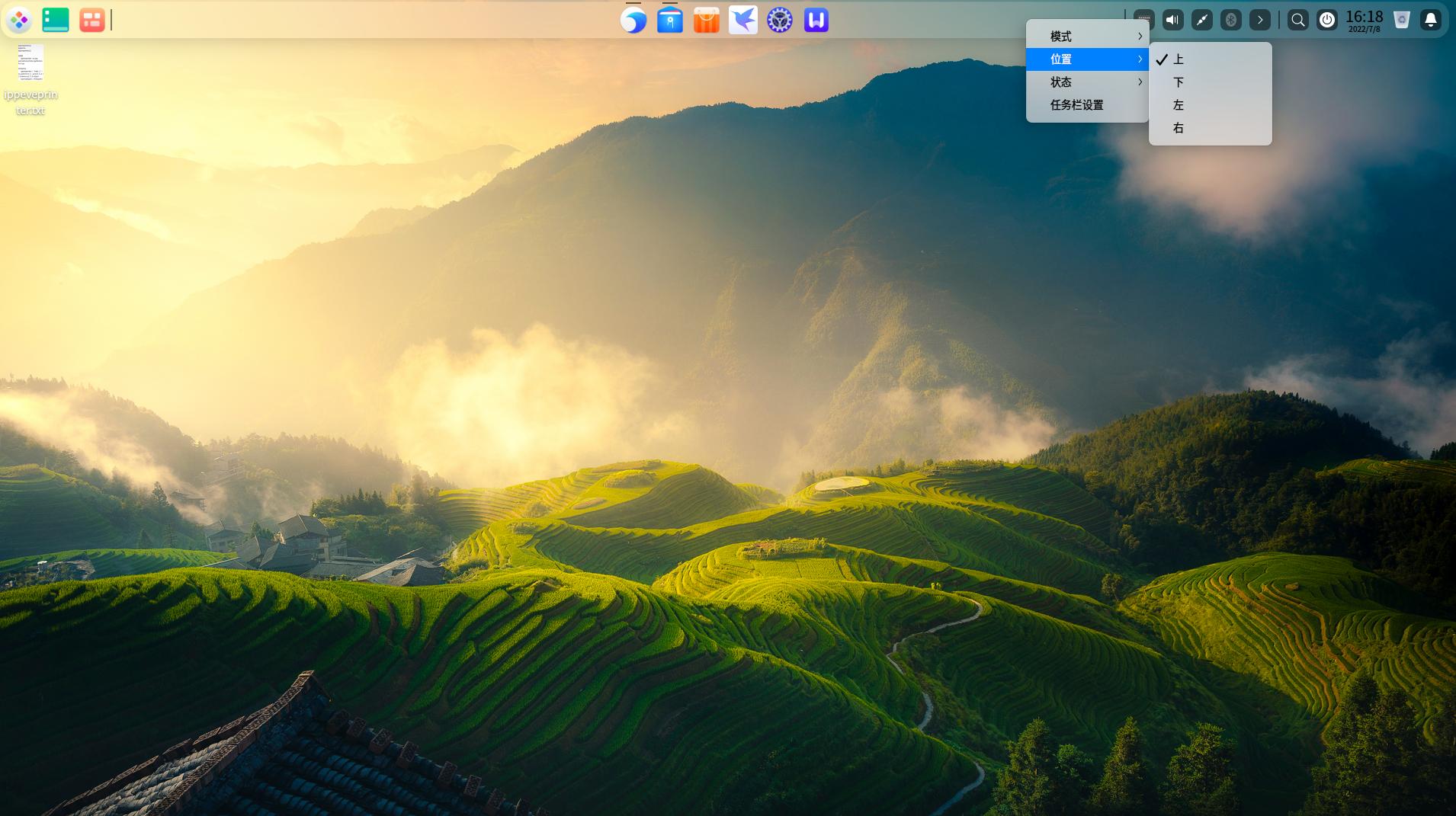Launch the WPS writer dock icon
Image resolution: width=1456 pixels, height=816 pixels.
click(x=815, y=20)
